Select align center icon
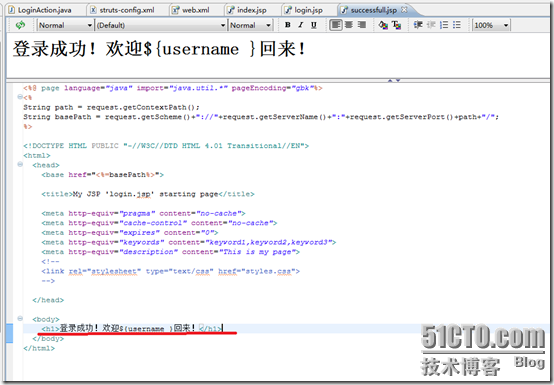The height and width of the screenshot is (385, 554). coord(349,25)
